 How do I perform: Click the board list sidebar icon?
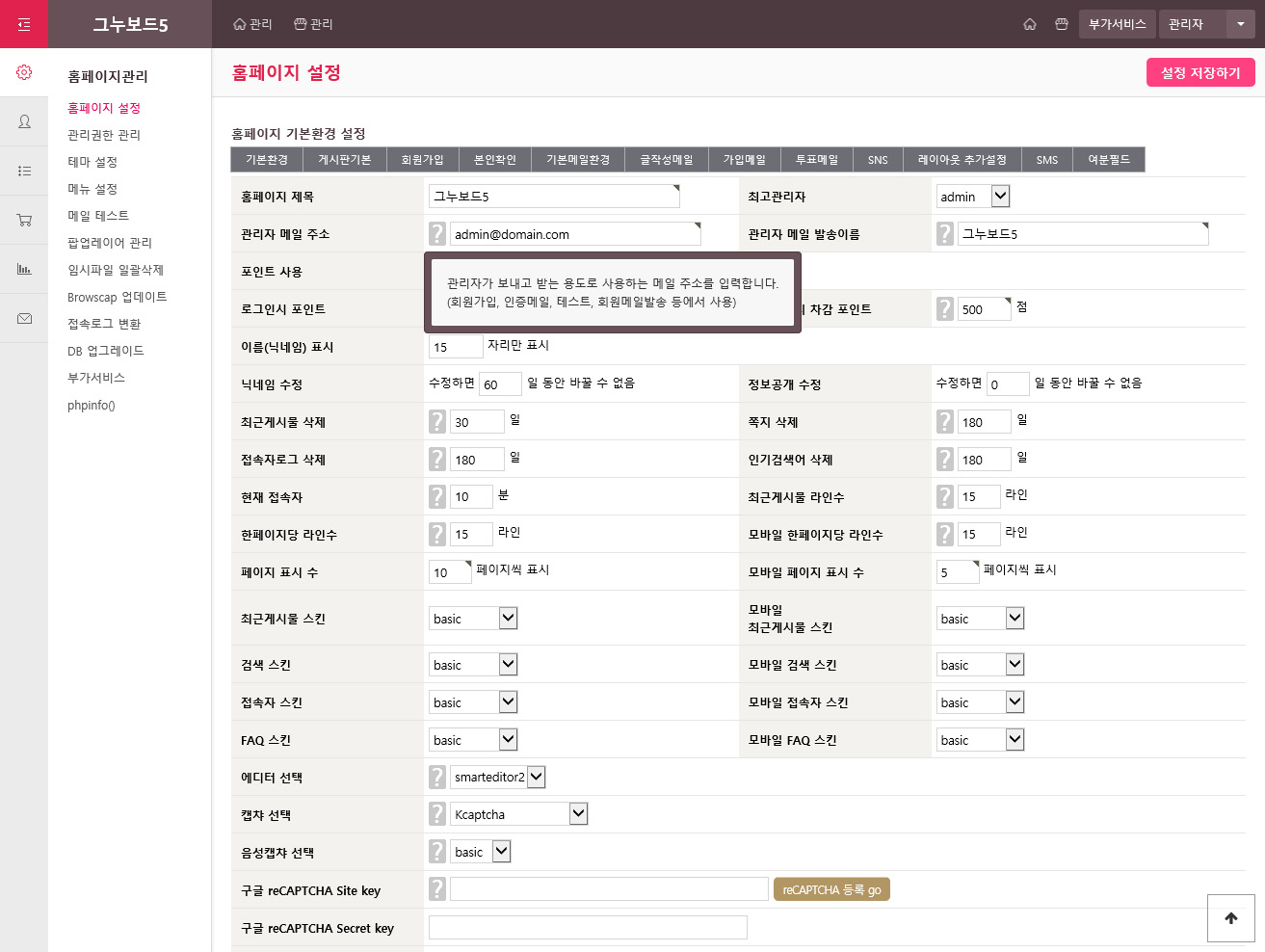[24, 171]
